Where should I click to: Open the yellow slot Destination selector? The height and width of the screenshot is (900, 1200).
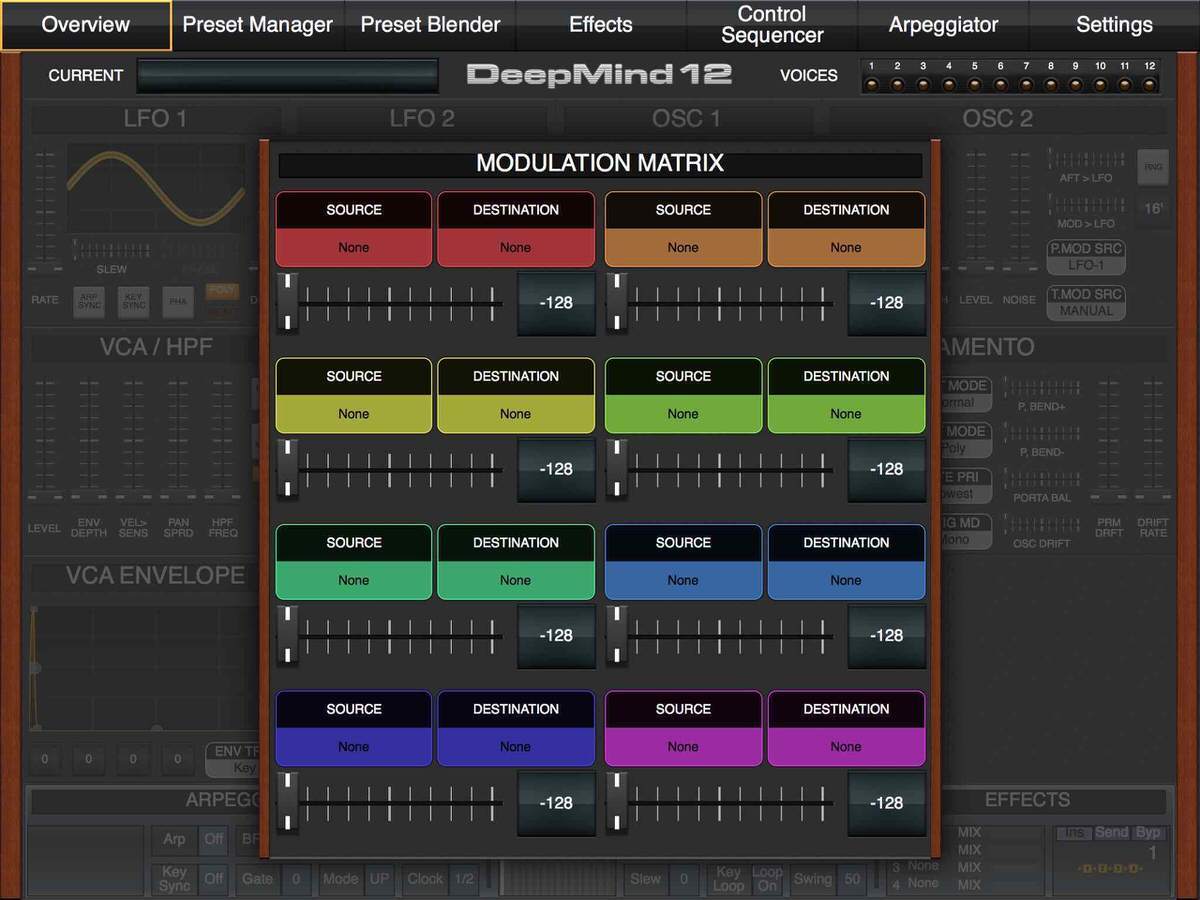tap(516, 395)
